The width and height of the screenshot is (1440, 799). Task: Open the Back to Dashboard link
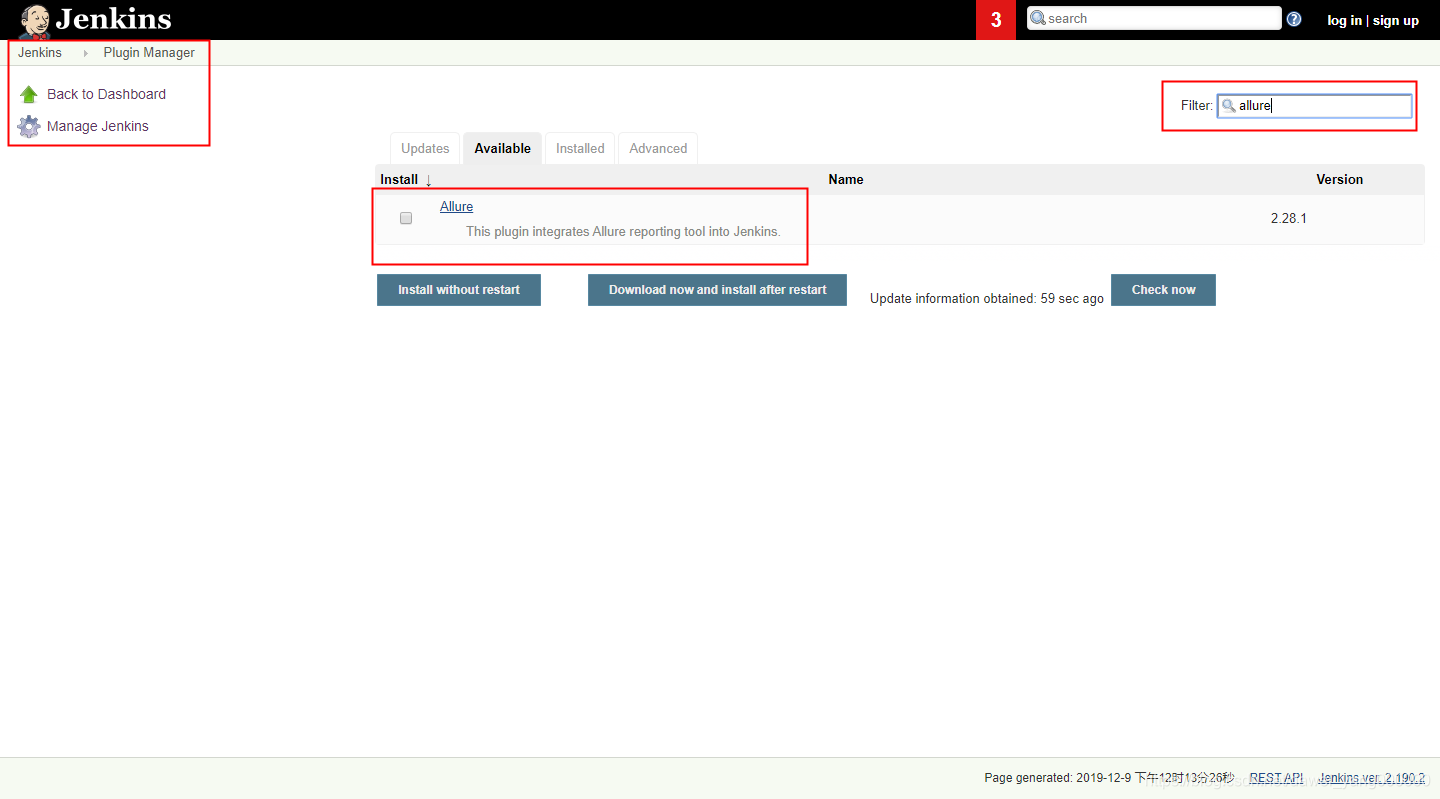[x=106, y=94]
